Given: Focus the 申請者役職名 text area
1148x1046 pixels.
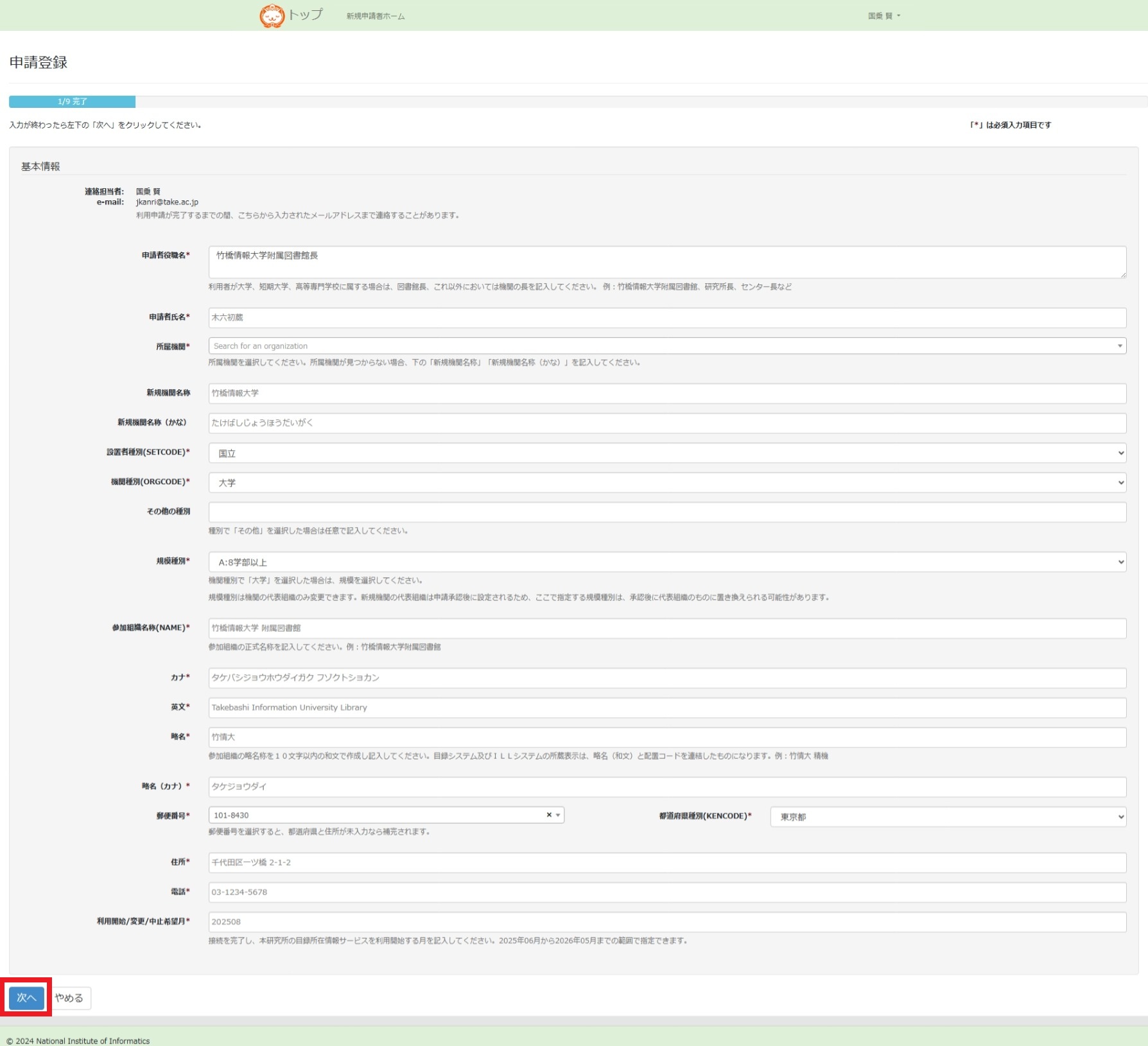Looking at the screenshot, I should (x=667, y=262).
